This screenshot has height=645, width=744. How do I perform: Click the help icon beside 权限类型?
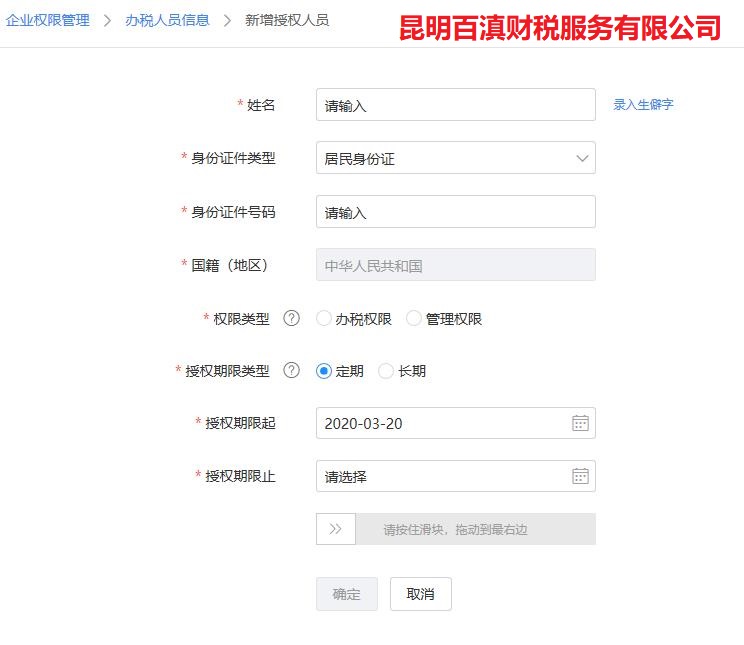[x=291, y=318]
